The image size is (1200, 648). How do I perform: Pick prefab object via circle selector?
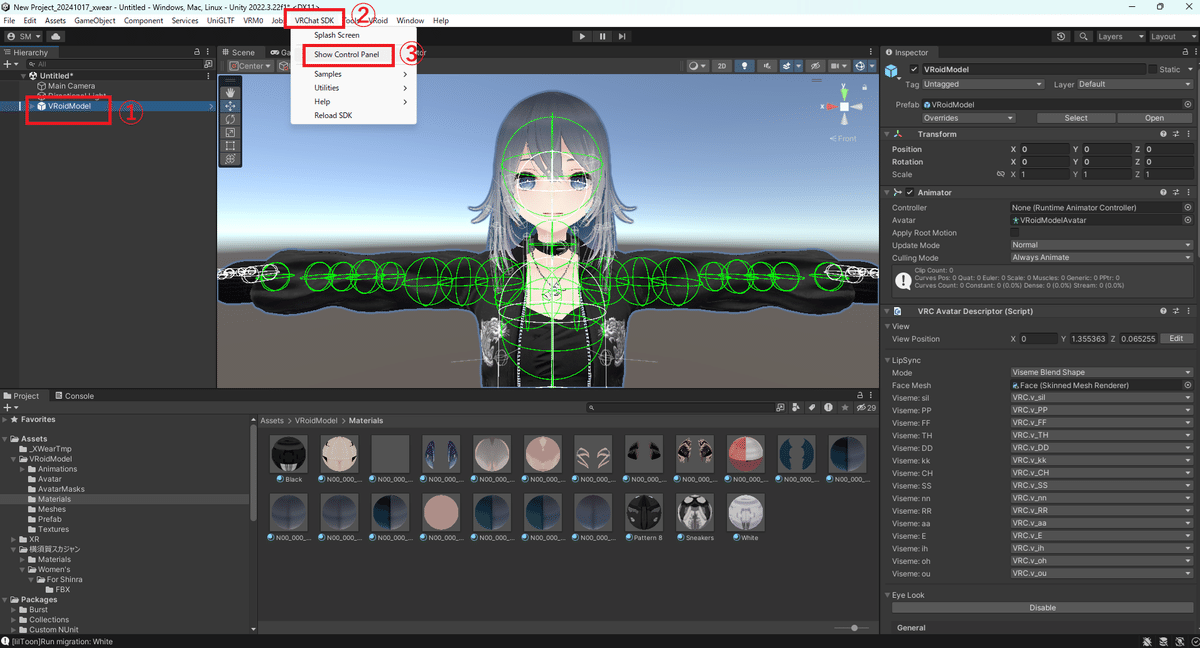point(1188,104)
